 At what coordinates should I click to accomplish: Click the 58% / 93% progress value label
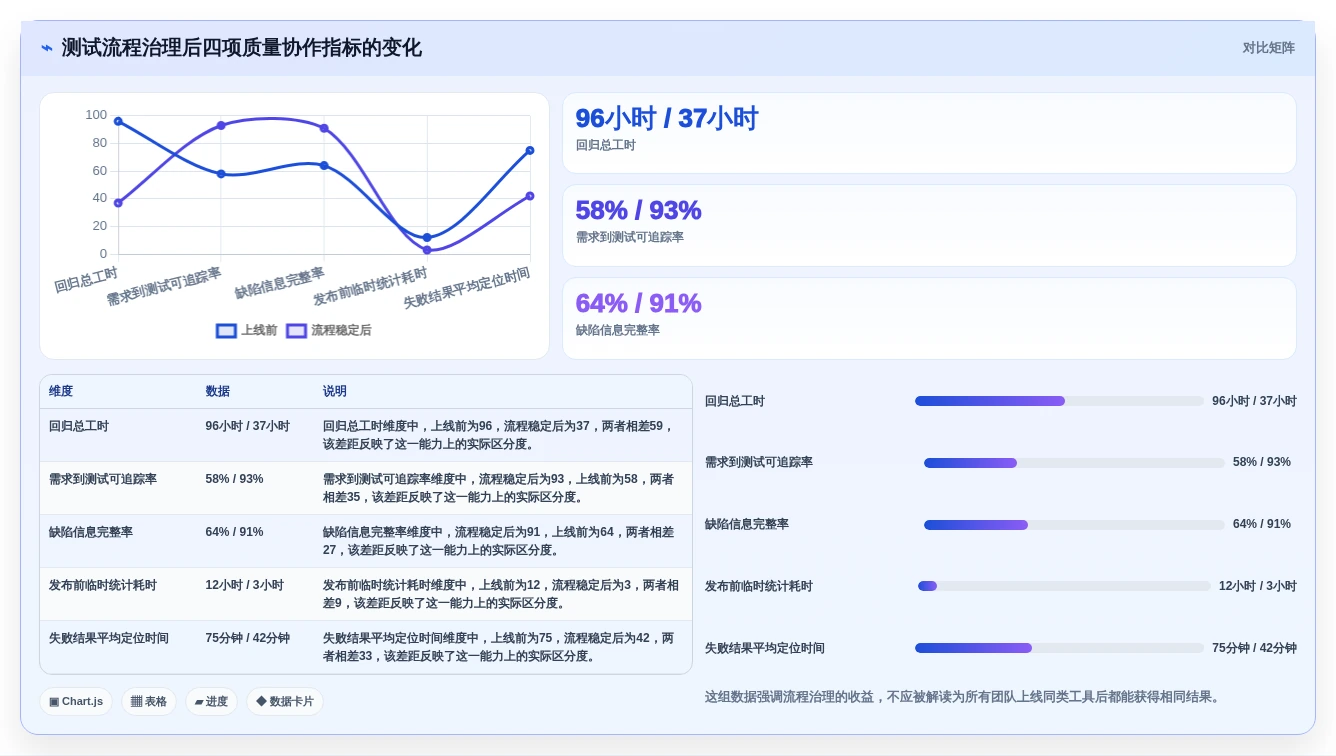(1262, 462)
